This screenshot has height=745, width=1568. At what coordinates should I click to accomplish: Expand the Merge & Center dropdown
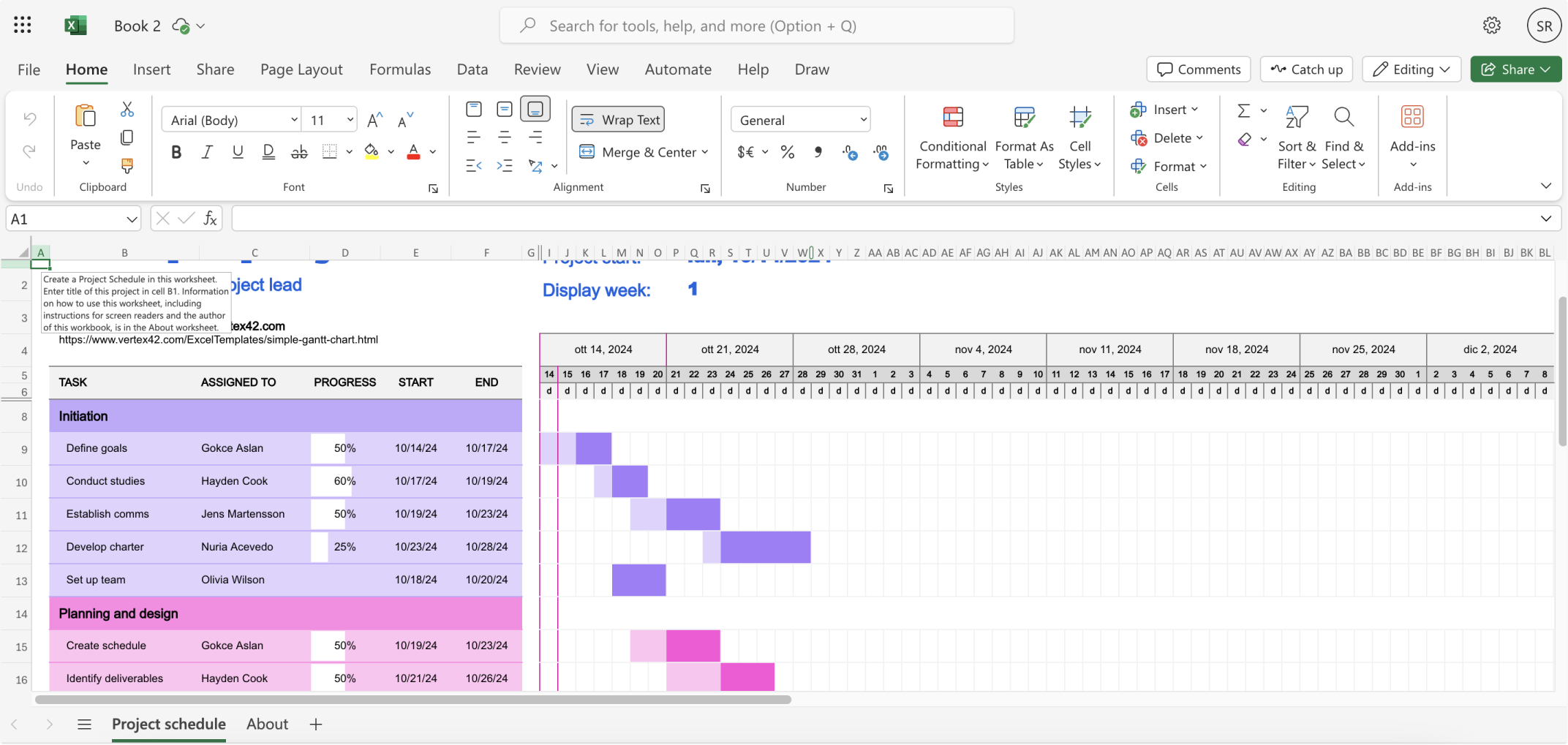[x=704, y=152]
